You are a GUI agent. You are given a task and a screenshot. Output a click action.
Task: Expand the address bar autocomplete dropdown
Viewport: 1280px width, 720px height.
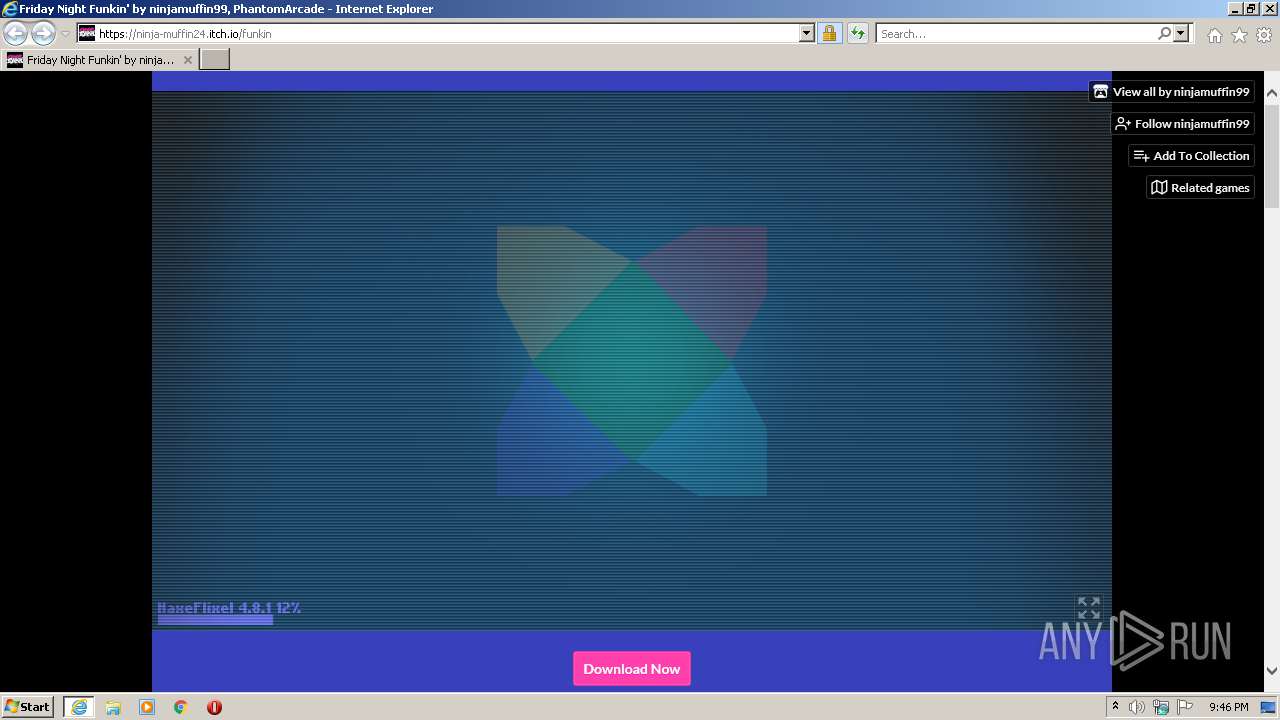point(807,33)
